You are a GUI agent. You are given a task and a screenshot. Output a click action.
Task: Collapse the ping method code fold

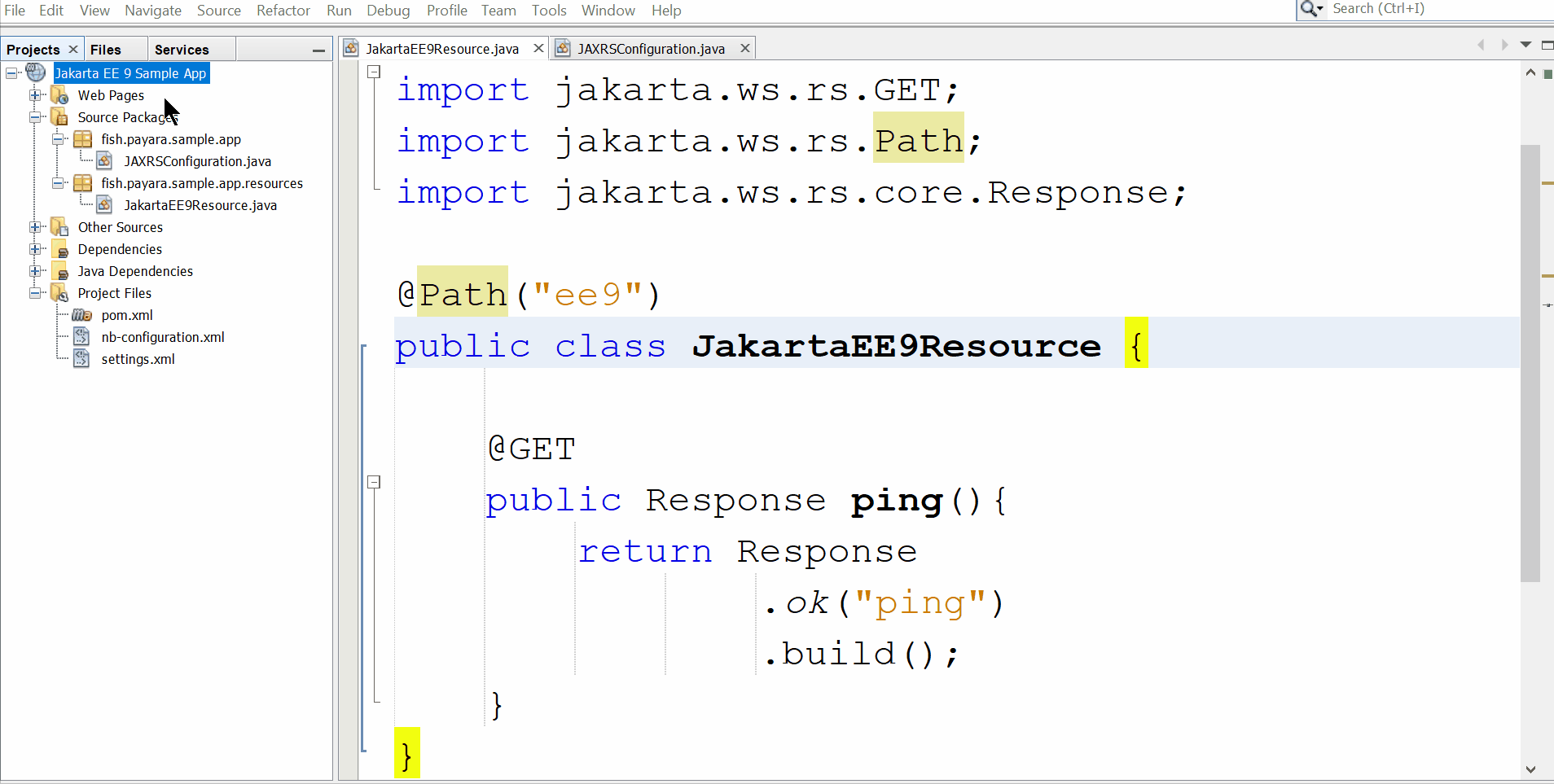(374, 482)
